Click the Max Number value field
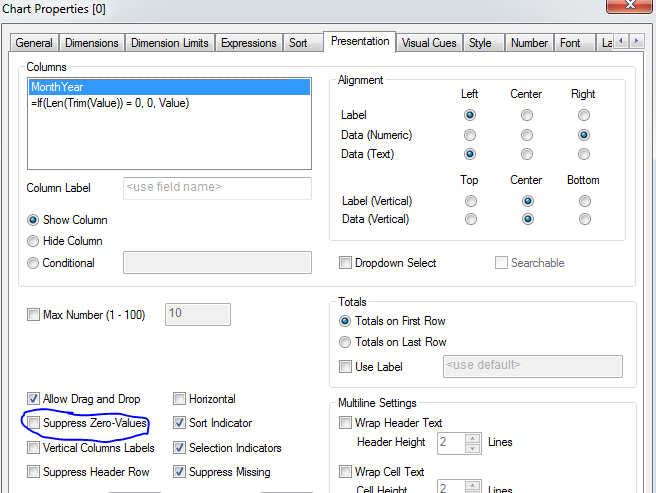Screen dimensions: 656x493 (198, 314)
